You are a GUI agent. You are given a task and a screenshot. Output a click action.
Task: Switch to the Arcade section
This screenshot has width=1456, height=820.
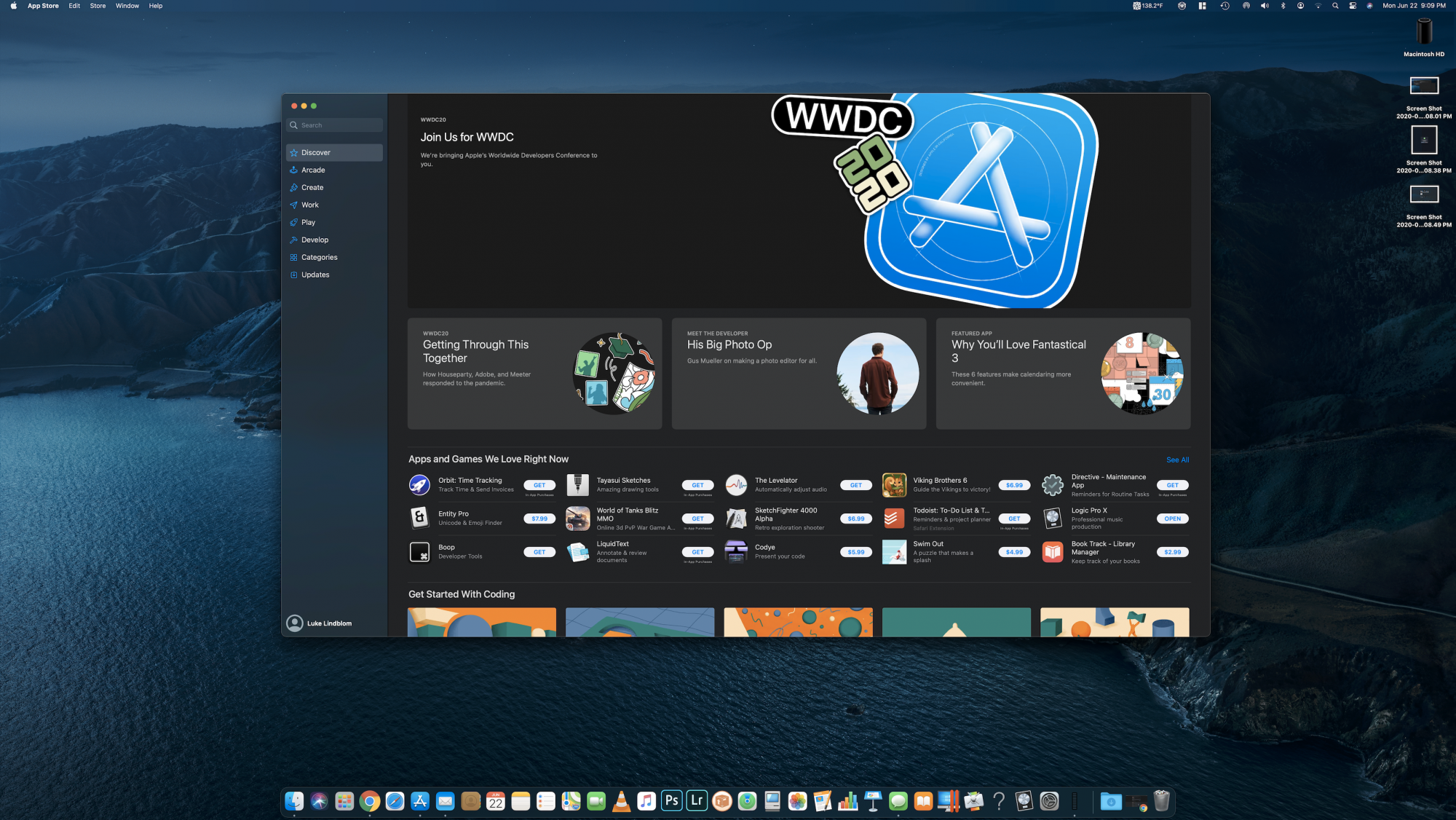click(x=334, y=170)
